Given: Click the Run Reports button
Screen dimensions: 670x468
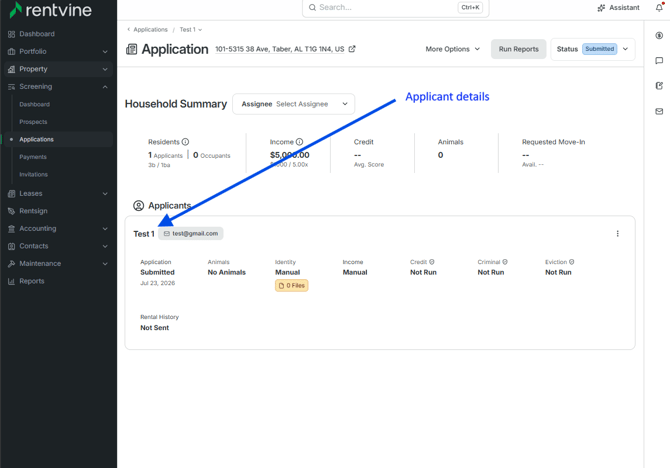Looking at the screenshot, I should click(518, 49).
